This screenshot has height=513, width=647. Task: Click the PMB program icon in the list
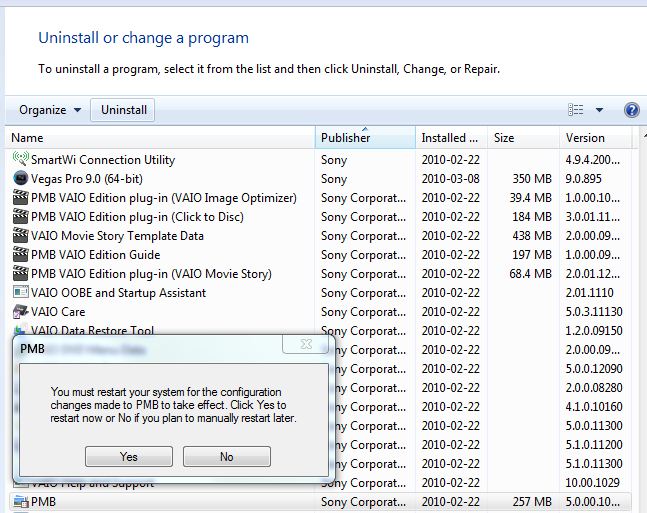click(20, 501)
